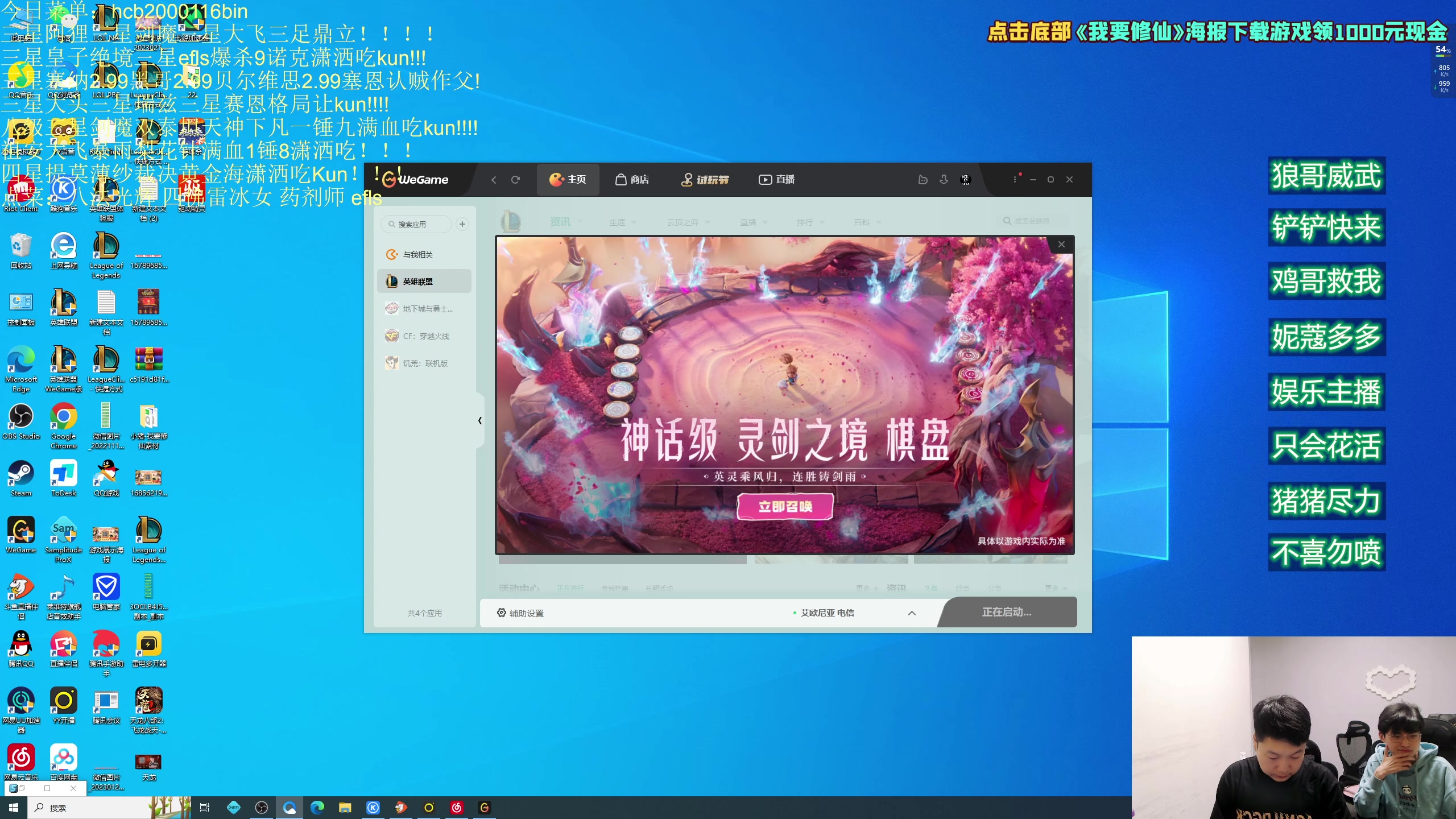Screen dimensions: 1456x819
Task: Open 雷电多开器 desktop shortcut
Action: tap(149, 650)
